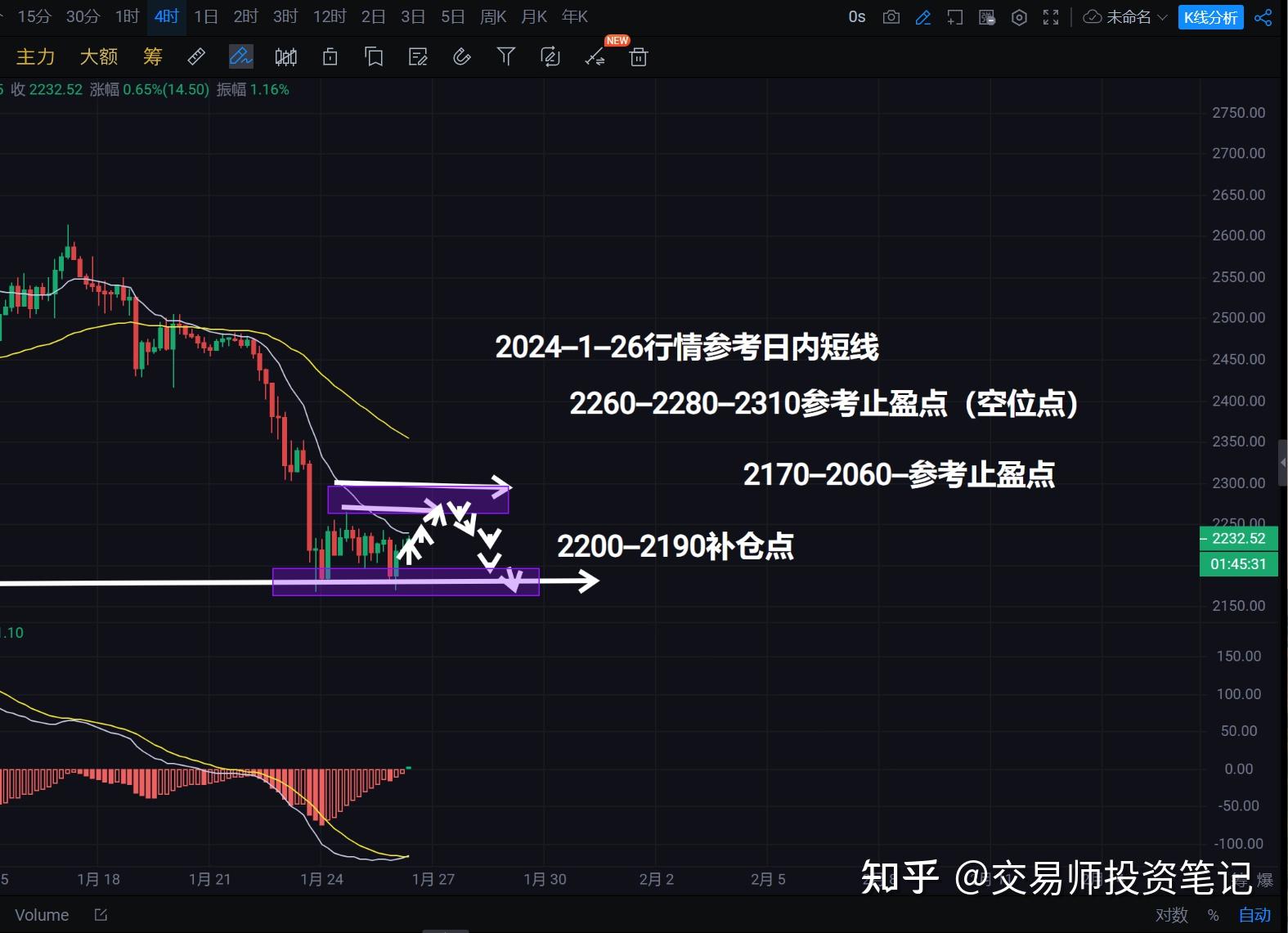This screenshot has width=1288, height=933.
Task: Click the 2750.00 price axis label
Action: (1238, 113)
